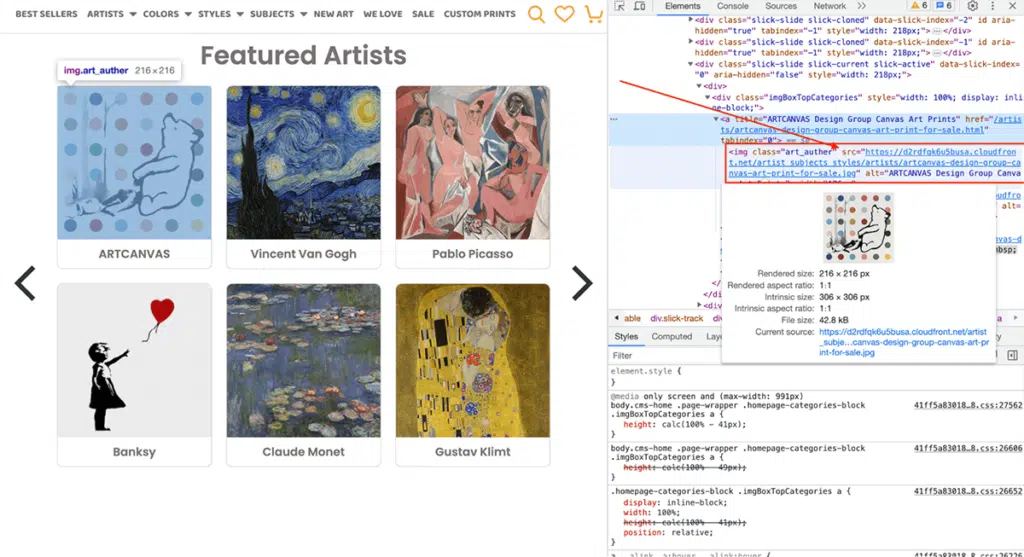1024x557 pixels.
Task: Open the Gustav Klimt artist label
Action: tap(472, 452)
